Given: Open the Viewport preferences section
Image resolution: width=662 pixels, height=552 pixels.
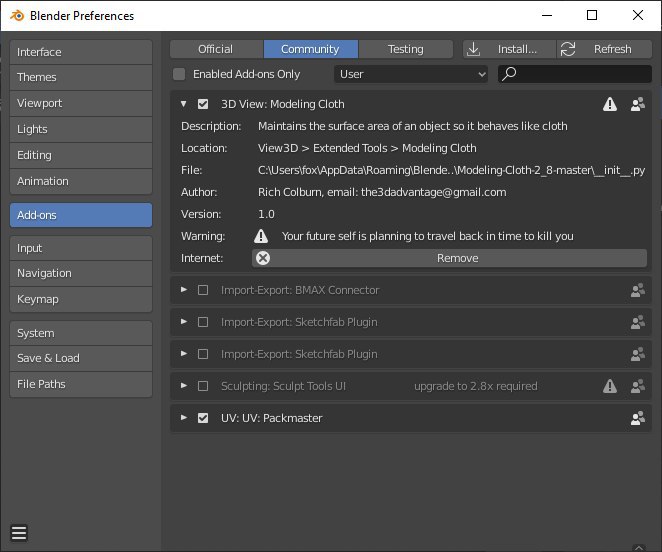Looking at the screenshot, I should pos(81,103).
